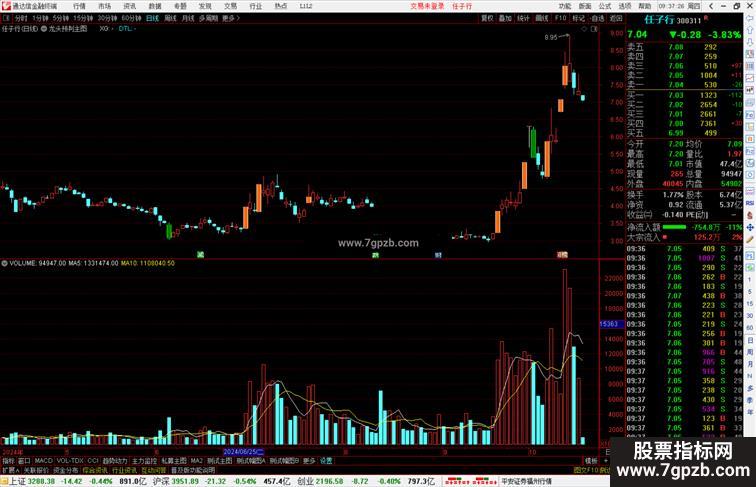Select the VOL-TDX indicator tab
Image resolution: width=756 pixels, height=487 pixels.
pos(70,461)
